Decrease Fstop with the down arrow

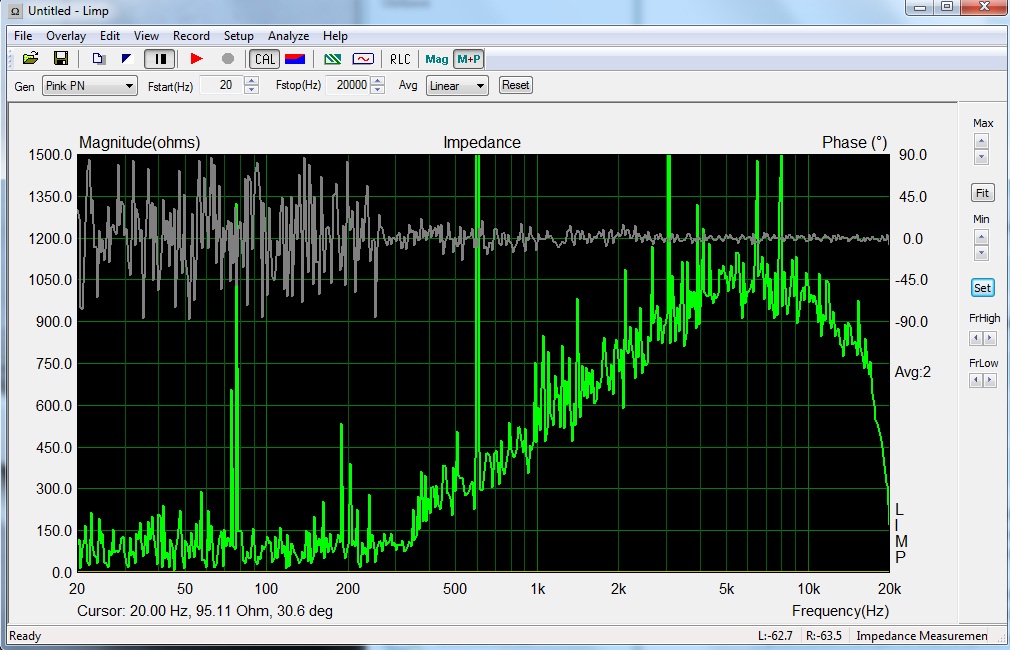(378, 90)
